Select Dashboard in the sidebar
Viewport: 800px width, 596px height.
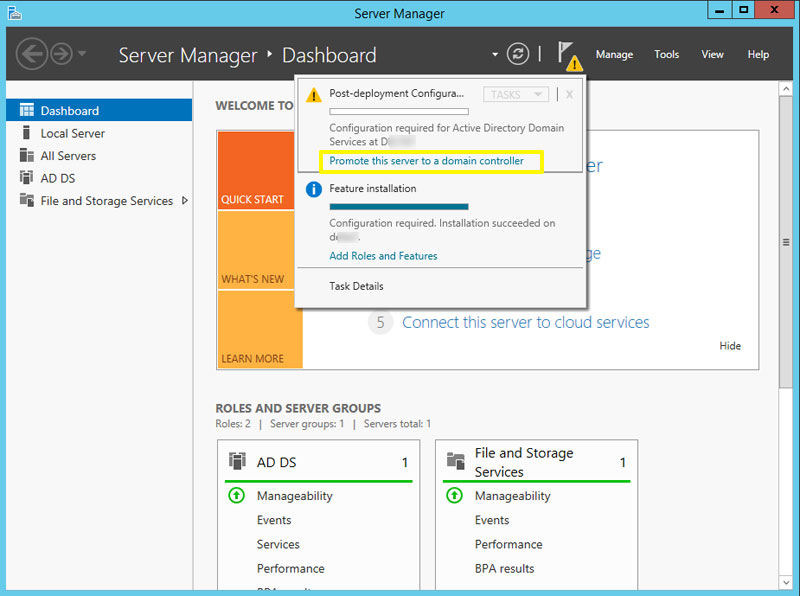click(x=99, y=110)
